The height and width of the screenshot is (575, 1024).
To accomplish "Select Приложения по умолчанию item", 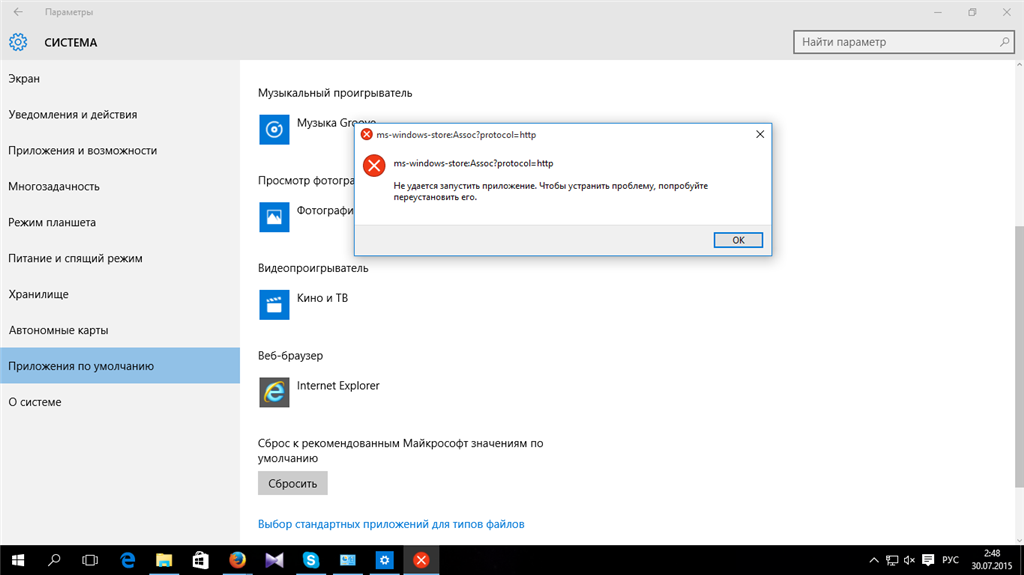I will point(120,365).
